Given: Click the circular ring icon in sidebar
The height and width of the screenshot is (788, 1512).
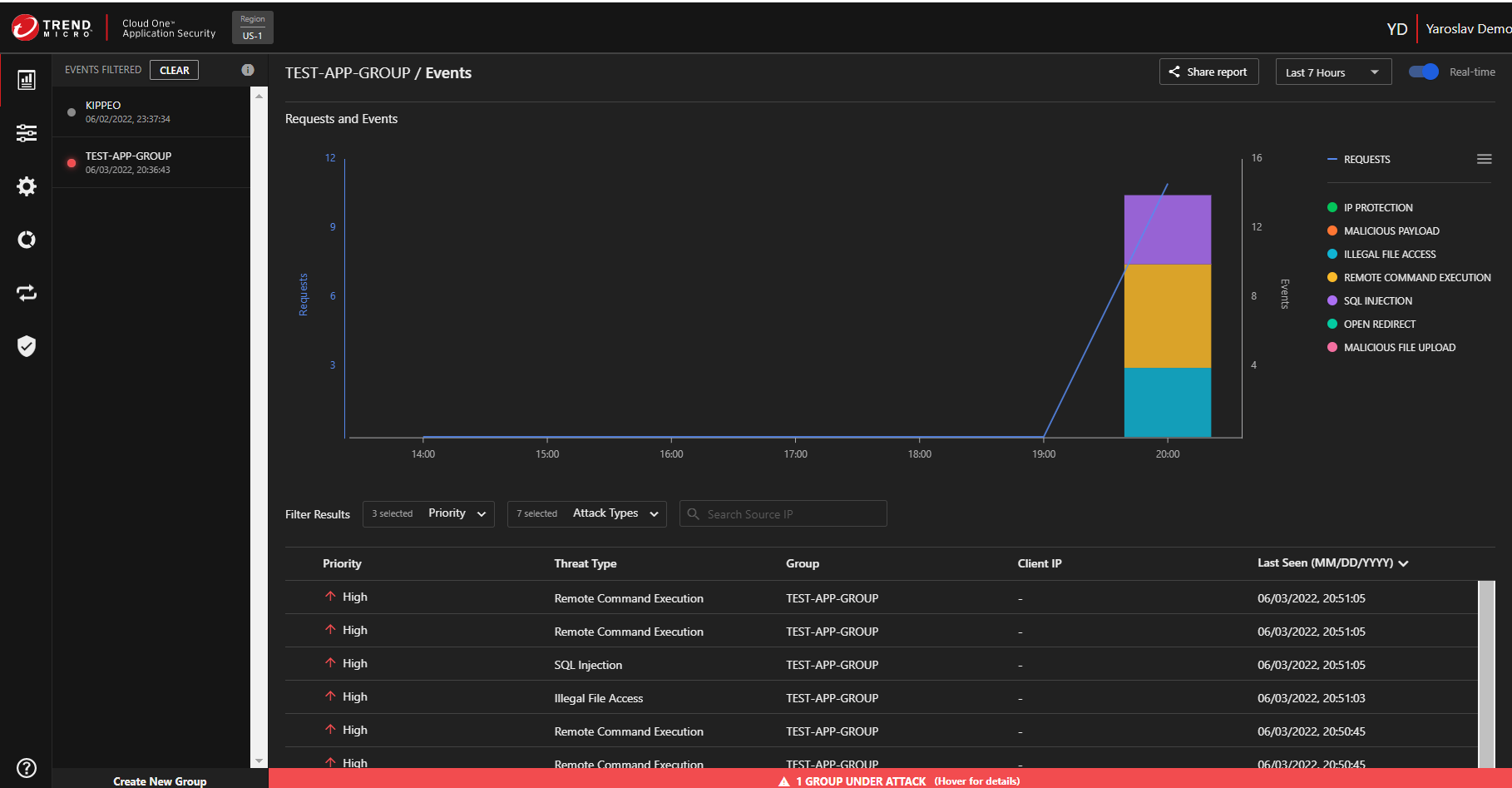Looking at the screenshot, I should tap(27, 240).
